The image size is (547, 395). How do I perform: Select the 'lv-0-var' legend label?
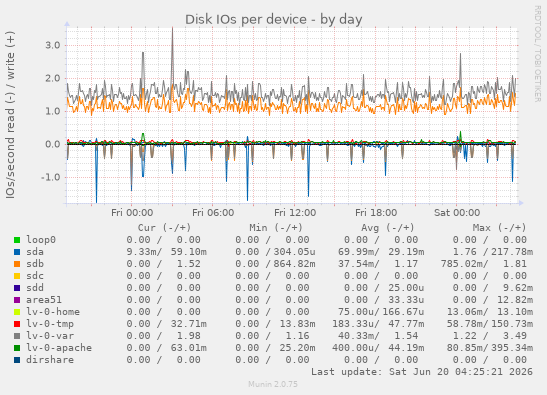point(50,336)
